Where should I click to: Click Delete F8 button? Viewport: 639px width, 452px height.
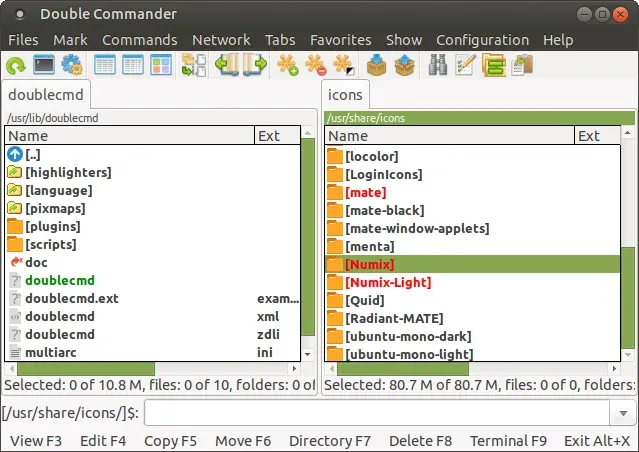coord(420,441)
